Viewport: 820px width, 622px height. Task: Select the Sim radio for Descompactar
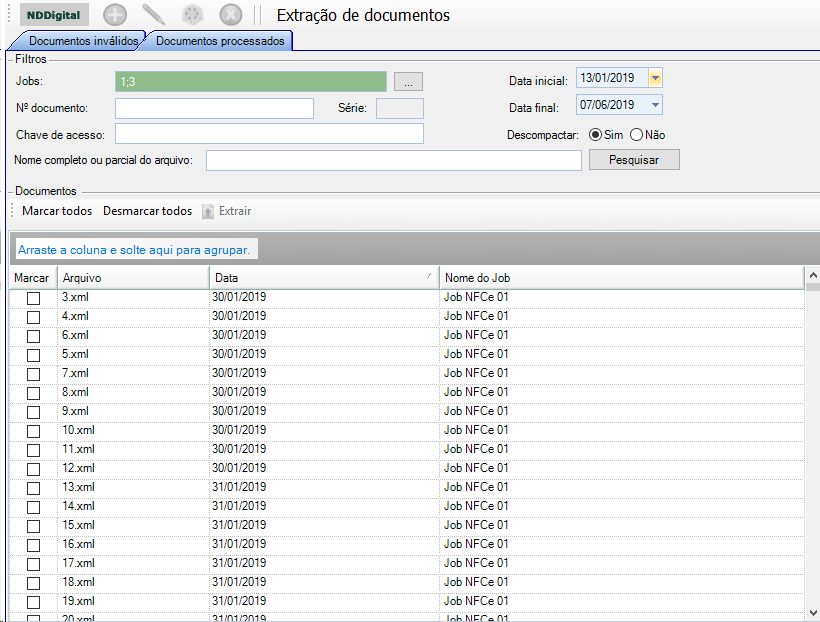[595, 135]
